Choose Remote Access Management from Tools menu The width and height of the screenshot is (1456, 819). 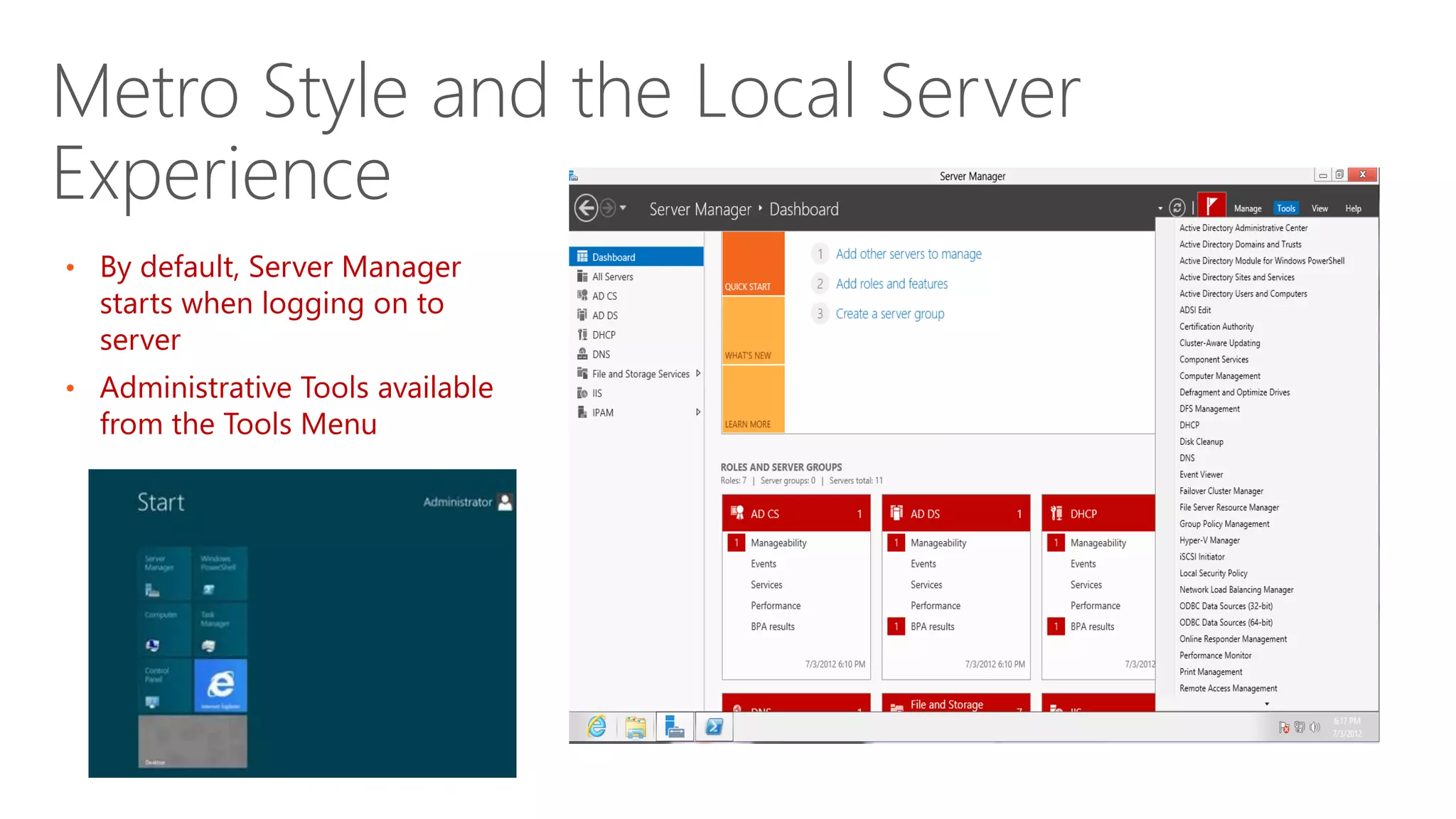pyautogui.click(x=1228, y=688)
